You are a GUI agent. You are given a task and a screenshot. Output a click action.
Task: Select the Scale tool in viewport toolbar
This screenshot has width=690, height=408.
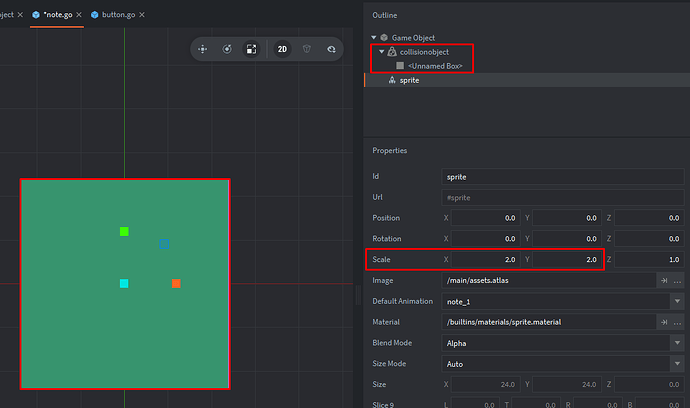pyautogui.click(x=252, y=48)
